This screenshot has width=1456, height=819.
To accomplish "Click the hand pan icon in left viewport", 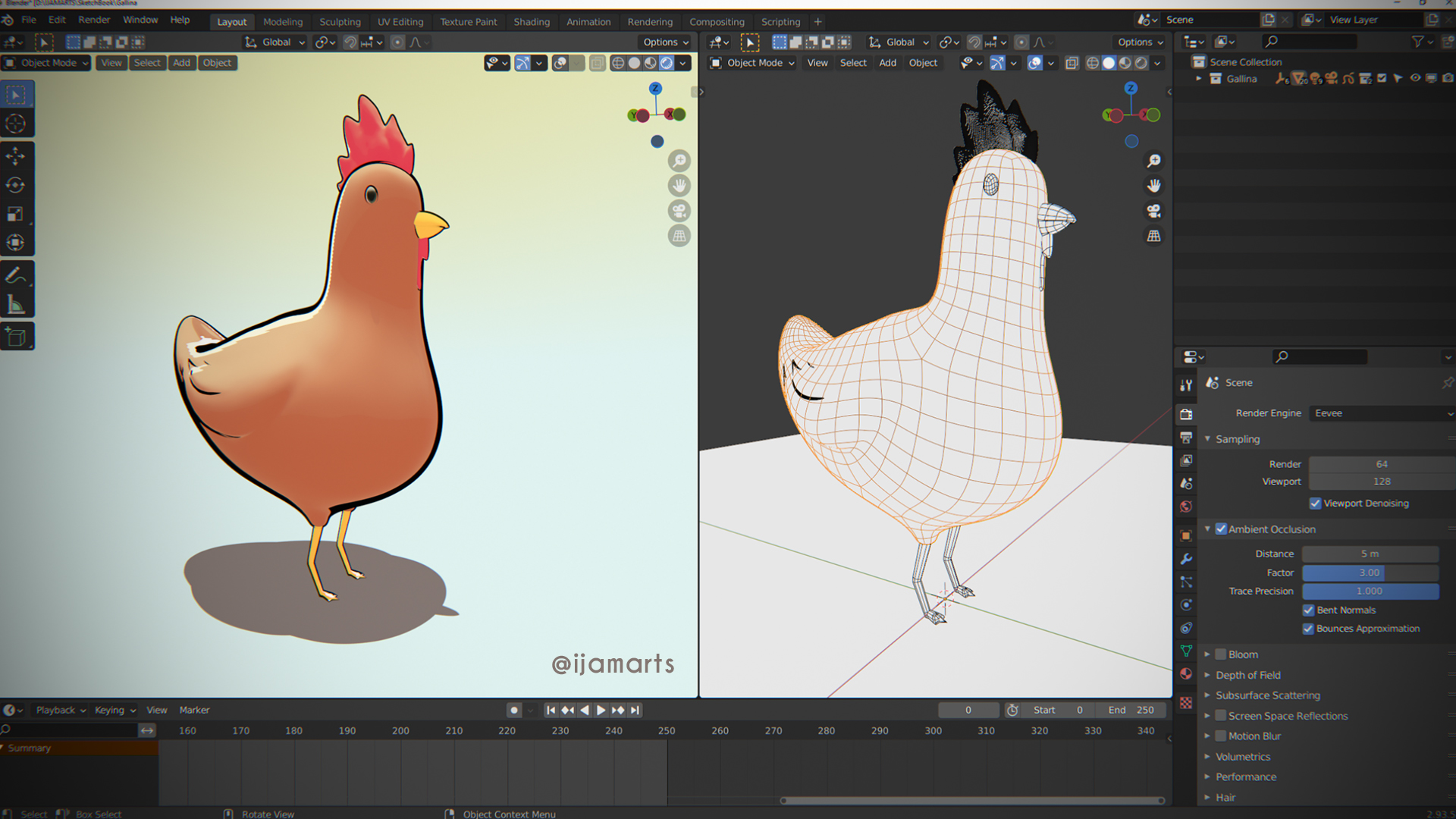I will click(x=679, y=186).
